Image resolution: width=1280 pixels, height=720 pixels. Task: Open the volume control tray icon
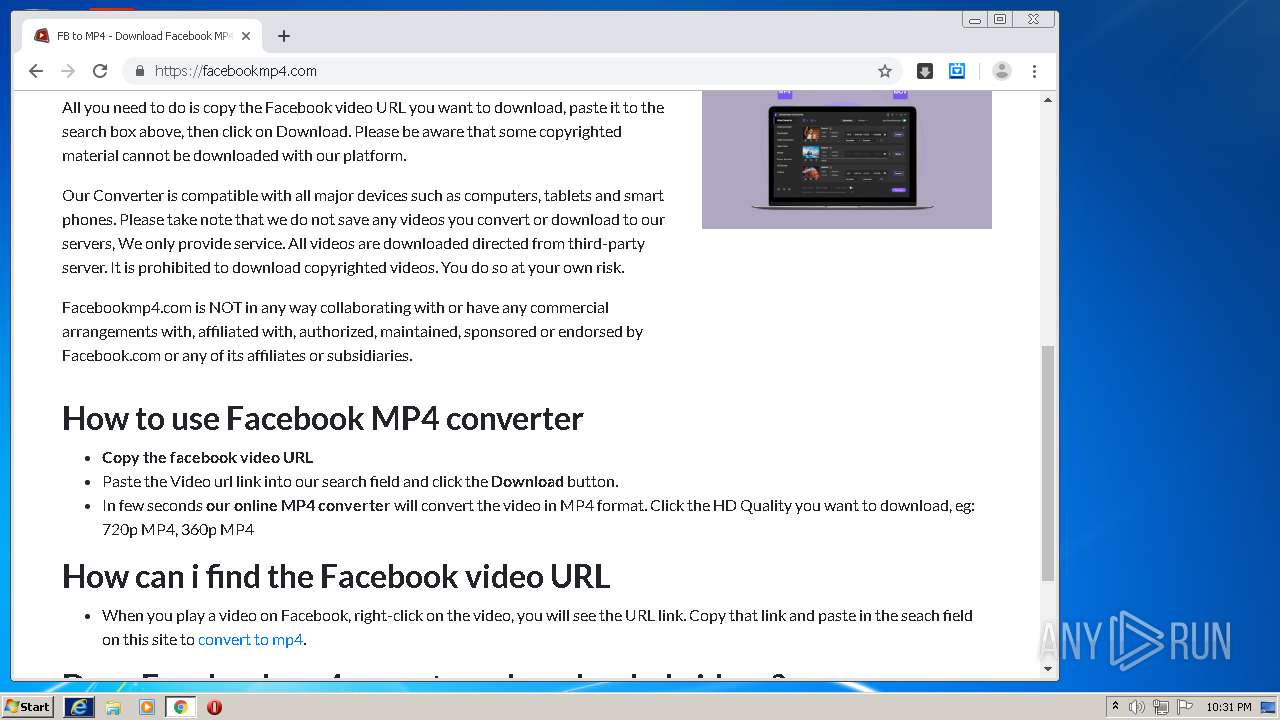(x=1137, y=707)
